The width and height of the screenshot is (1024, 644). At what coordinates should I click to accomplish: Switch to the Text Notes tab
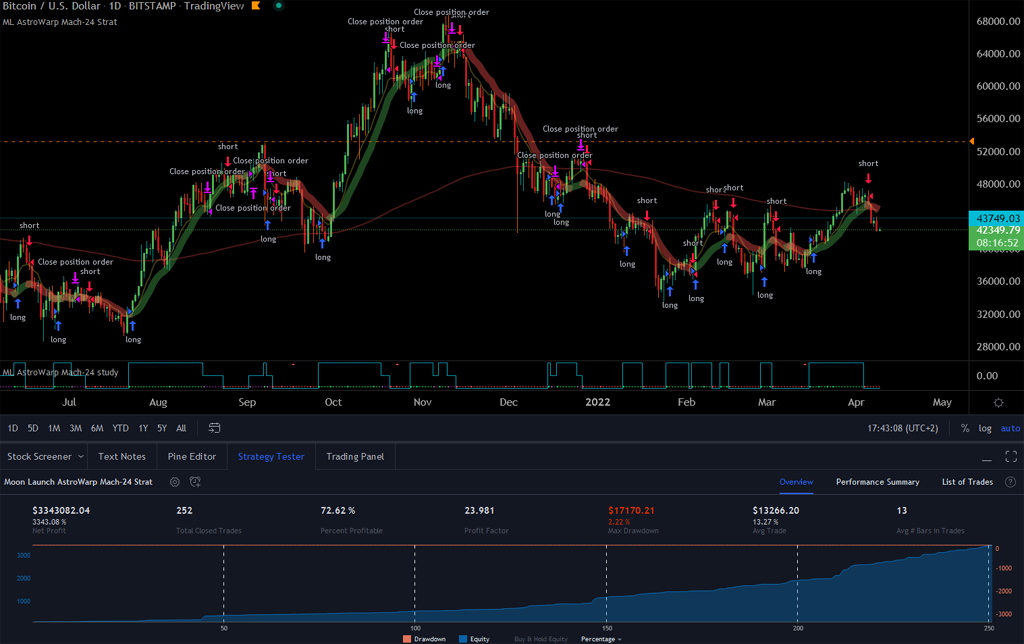pos(122,457)
